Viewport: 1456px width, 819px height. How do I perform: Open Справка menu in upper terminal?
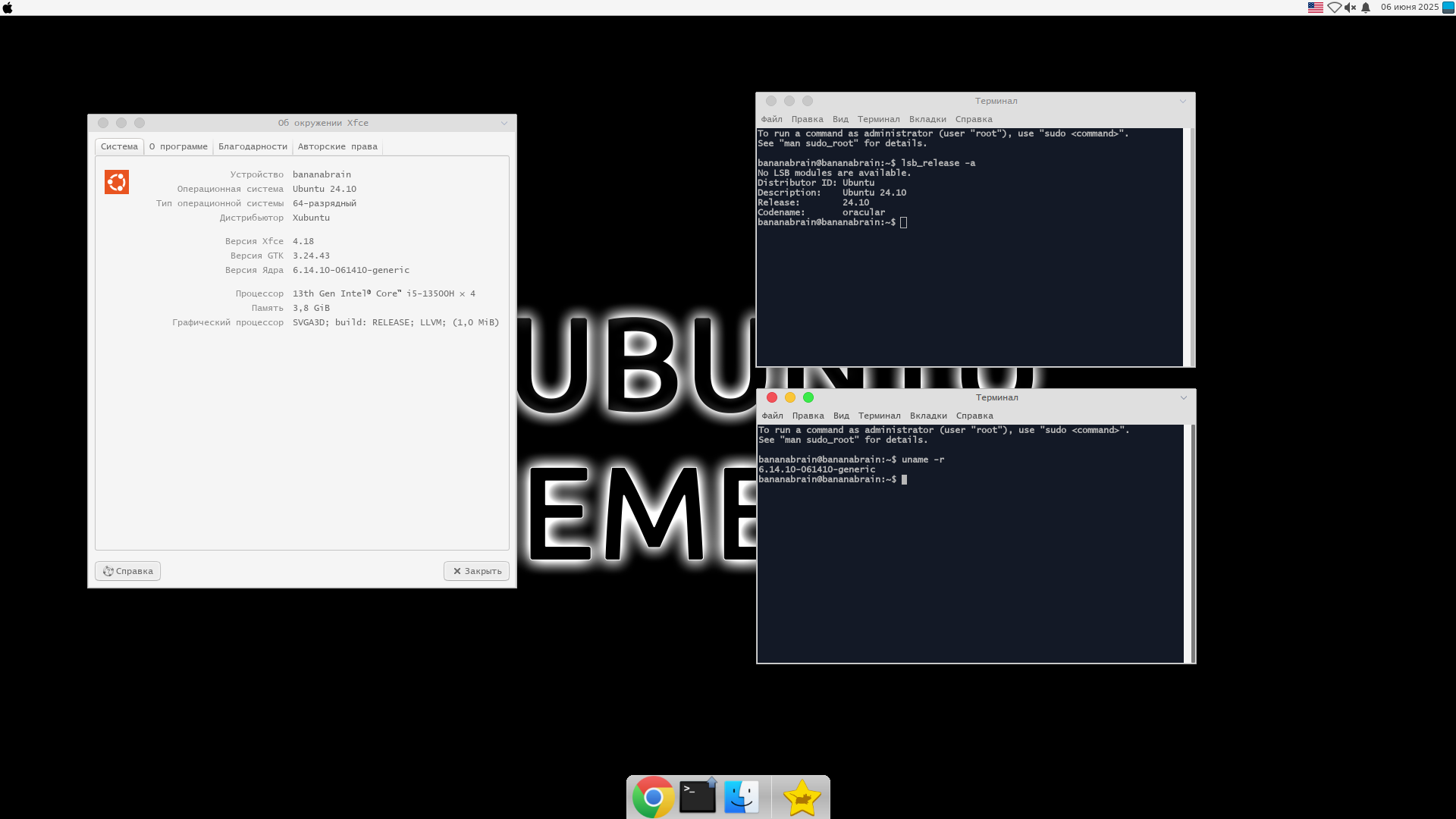click(974, 119)
